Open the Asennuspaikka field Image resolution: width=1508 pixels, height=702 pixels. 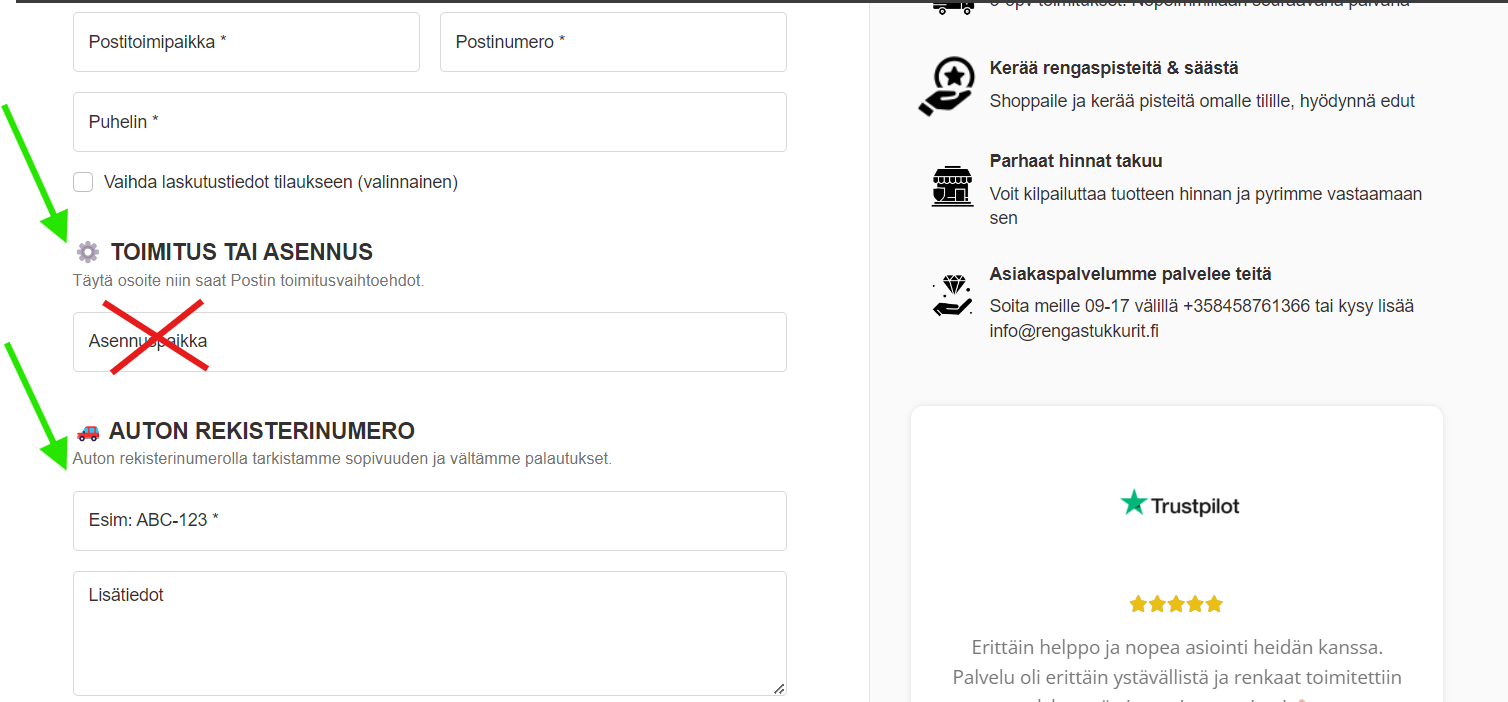point(430,342)
